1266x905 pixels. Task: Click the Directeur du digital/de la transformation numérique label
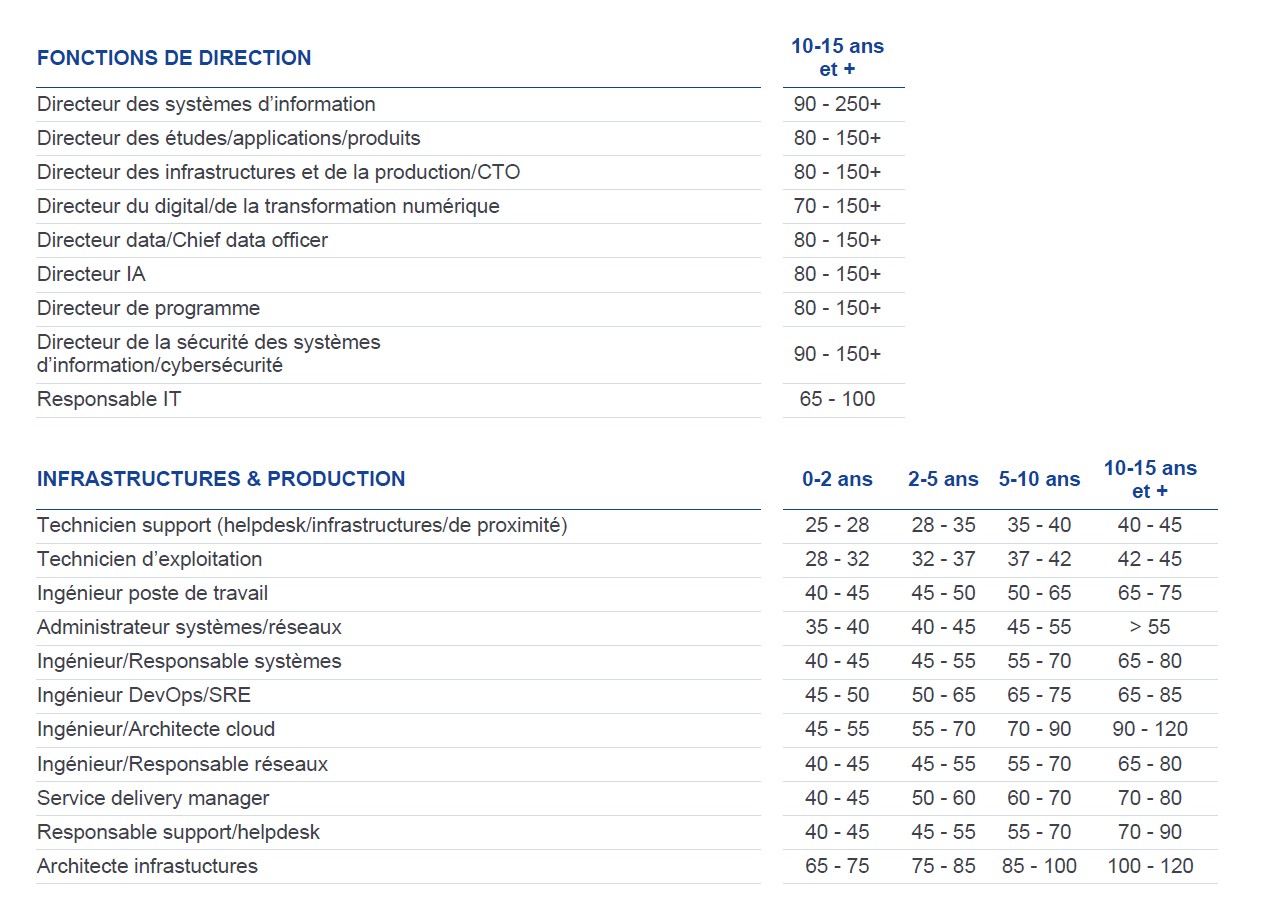267,206
